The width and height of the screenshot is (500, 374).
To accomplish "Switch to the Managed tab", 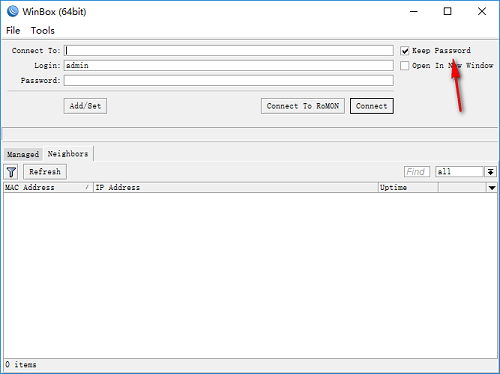I will pos(23,154).
